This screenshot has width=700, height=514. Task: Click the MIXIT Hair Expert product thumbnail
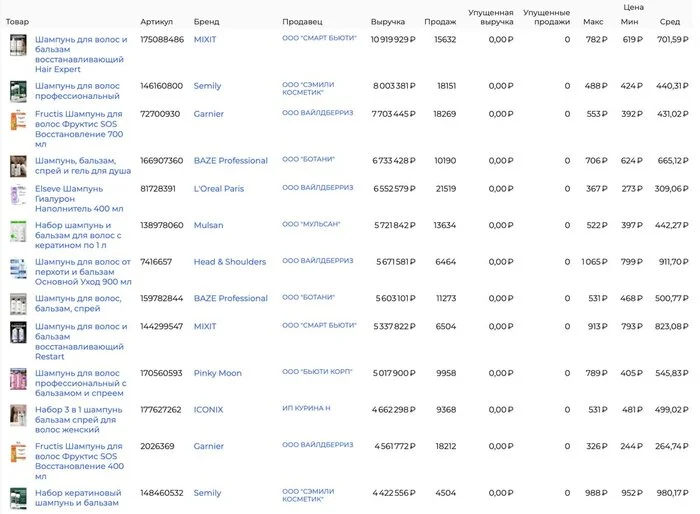coord(18,45)
